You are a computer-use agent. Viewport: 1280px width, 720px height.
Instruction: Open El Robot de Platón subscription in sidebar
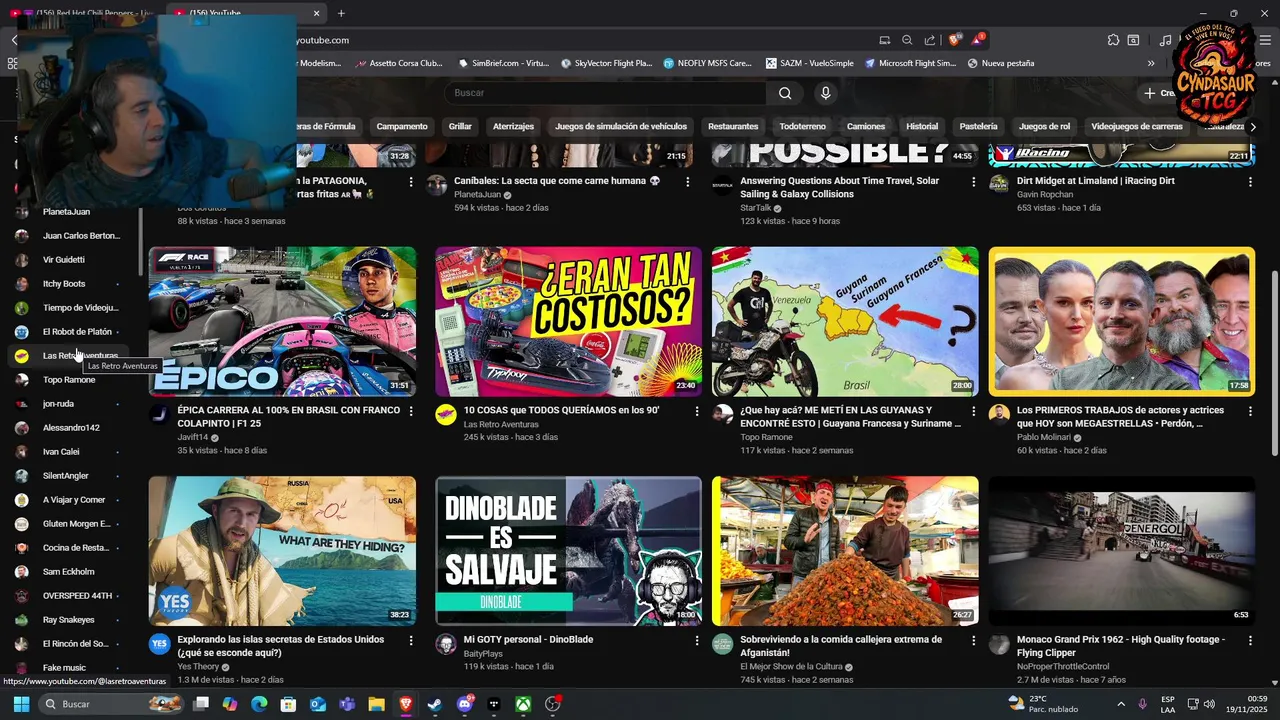coord(68,332)
